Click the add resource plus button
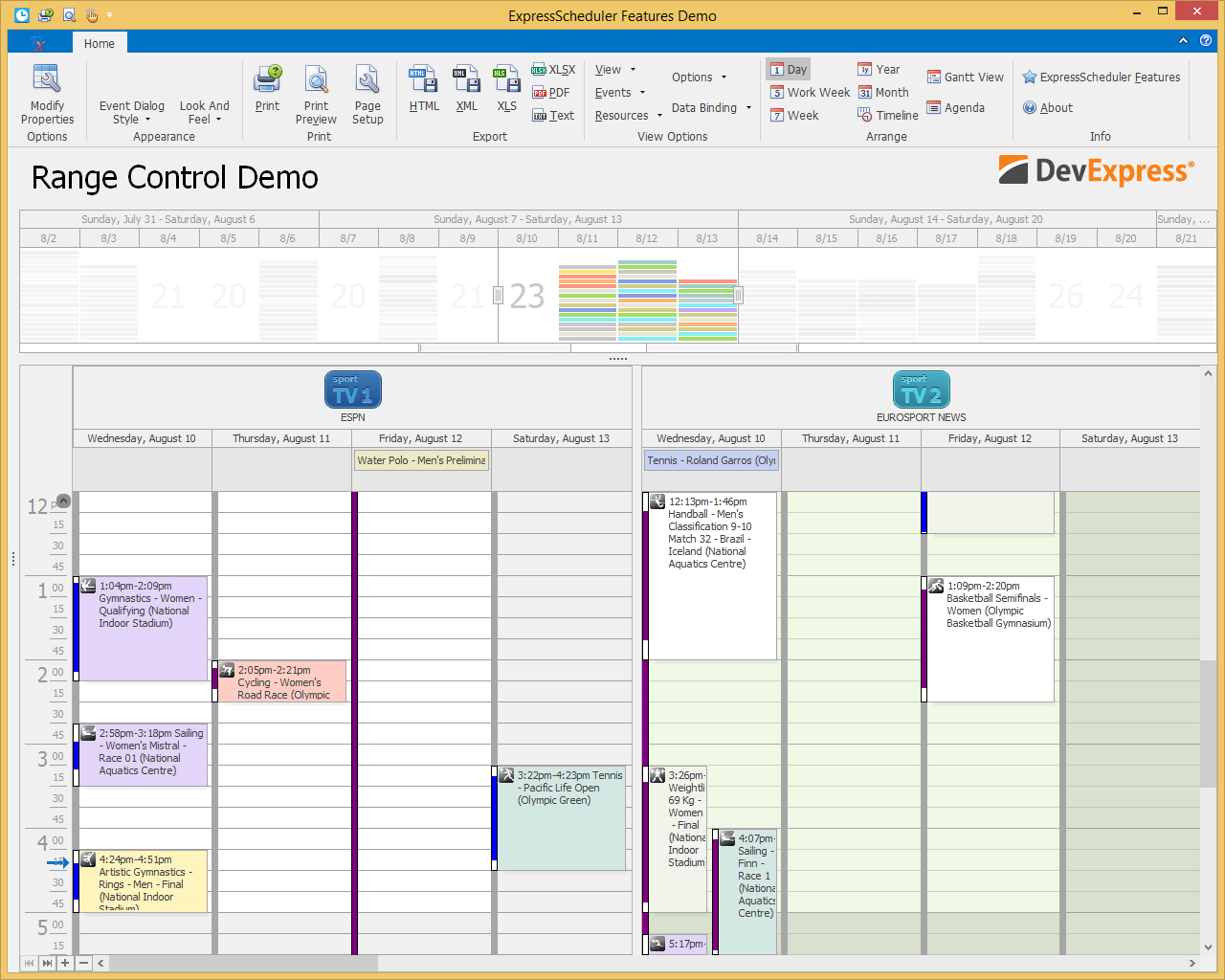Viewport: 1225px width, 980px height. click(65, 963)
